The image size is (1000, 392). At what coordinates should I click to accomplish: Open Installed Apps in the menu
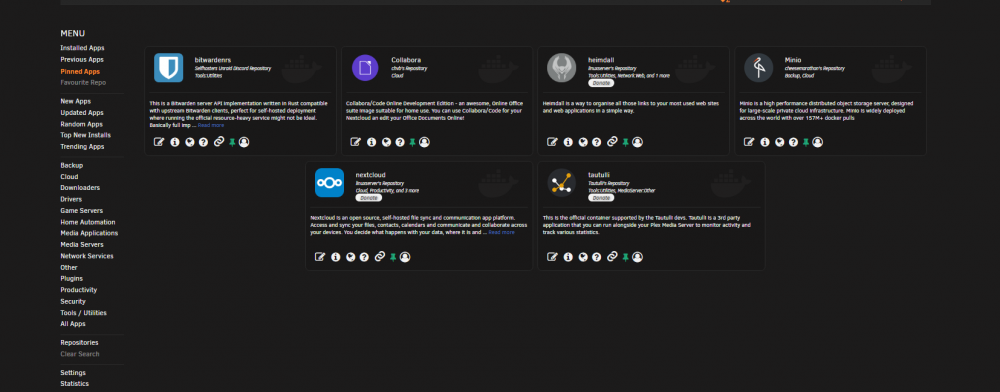point(82,48)
